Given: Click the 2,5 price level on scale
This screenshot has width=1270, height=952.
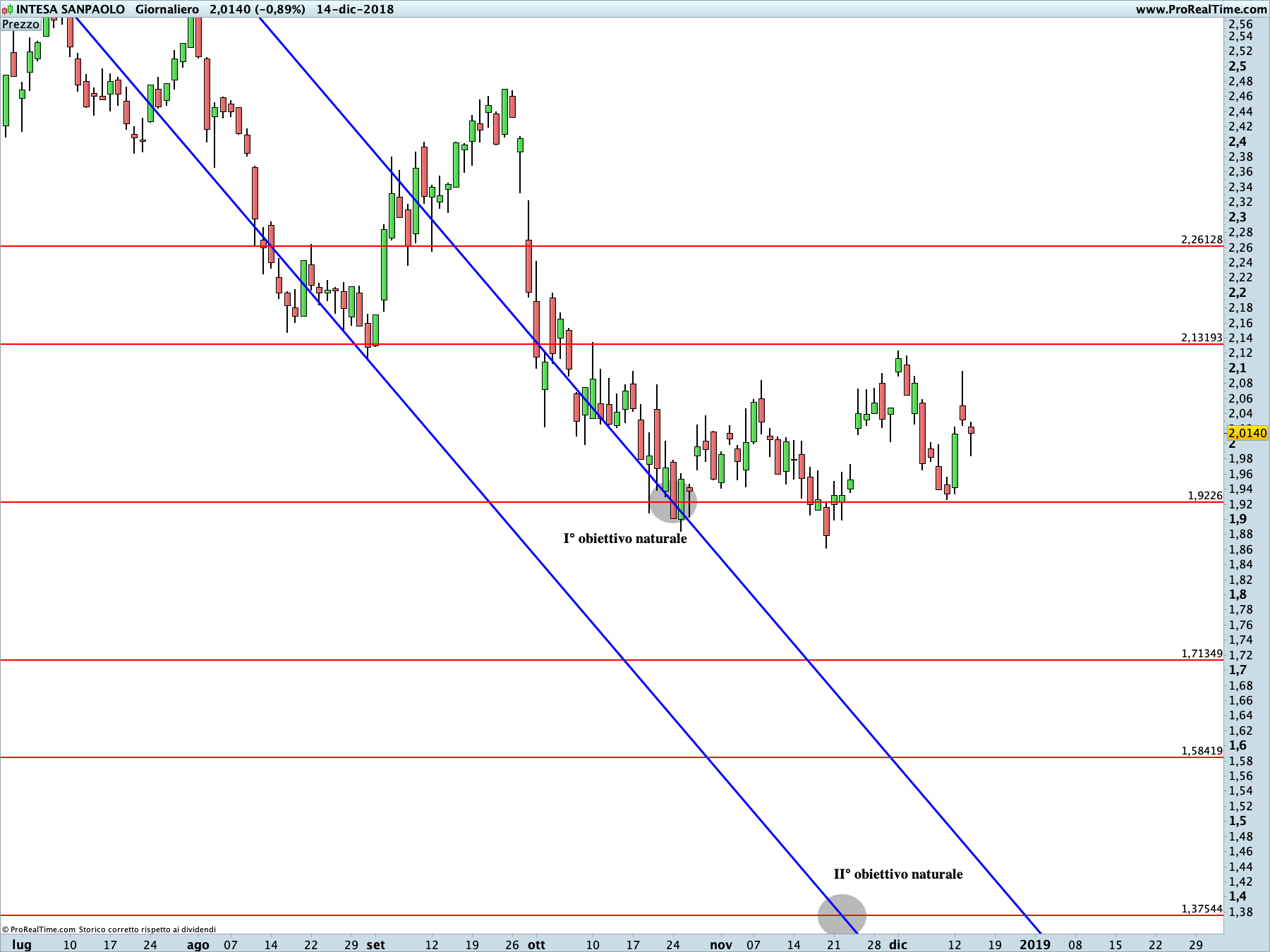Looking at the screenshot, I should (1238, 66).
